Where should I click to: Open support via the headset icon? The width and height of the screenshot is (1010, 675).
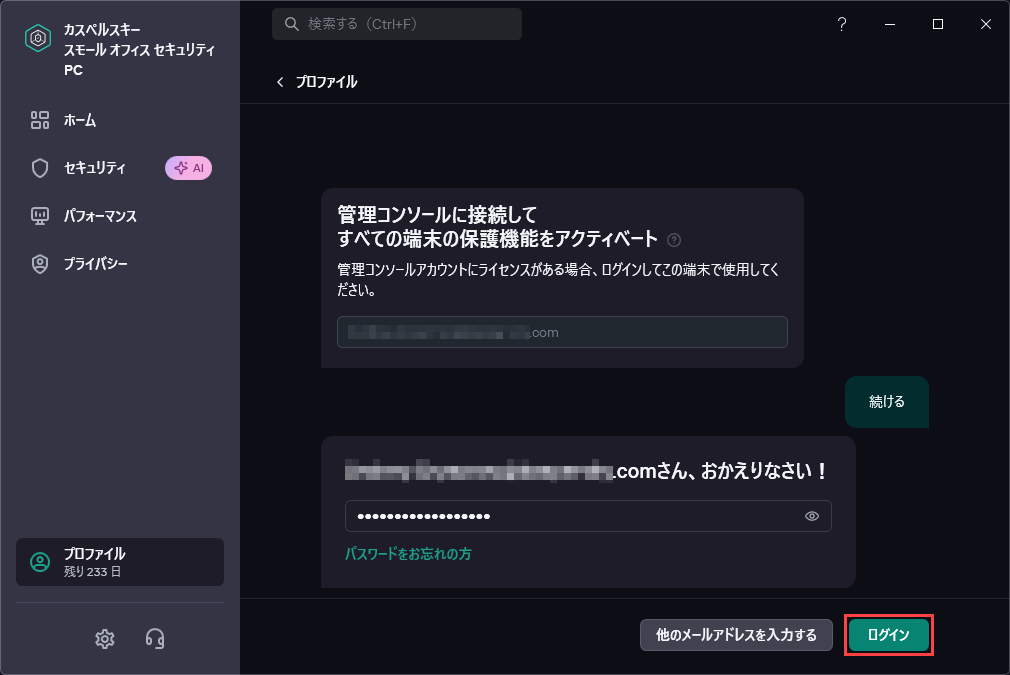(x=155, y=639)
